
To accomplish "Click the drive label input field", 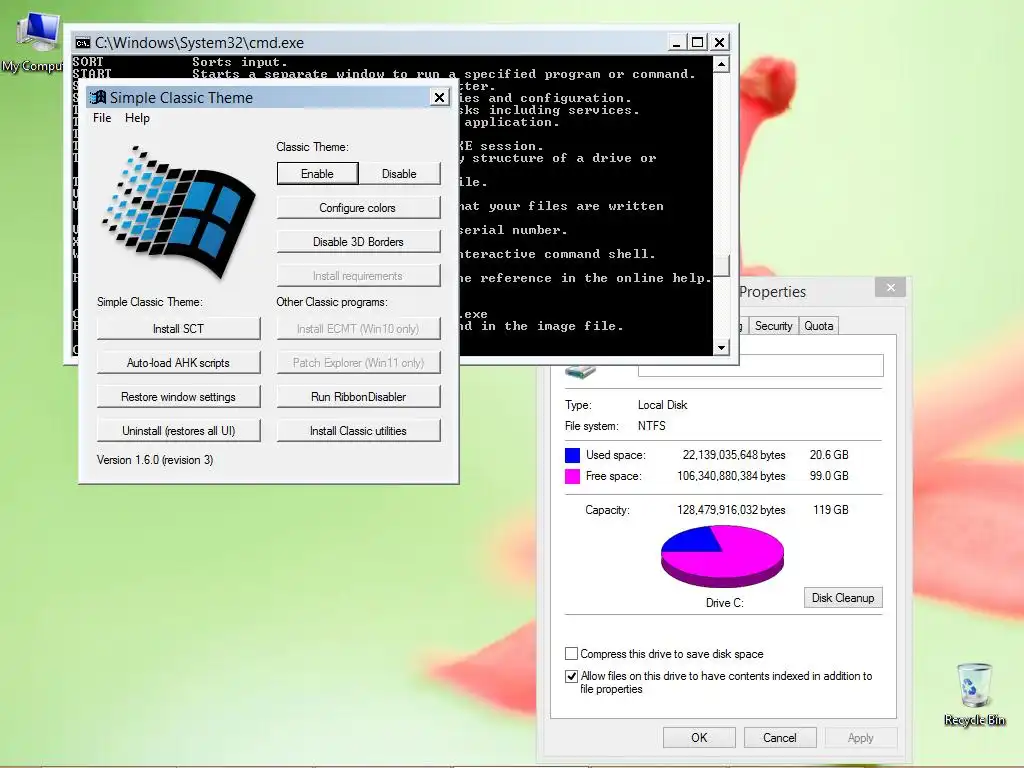I will tap(761, 365).
